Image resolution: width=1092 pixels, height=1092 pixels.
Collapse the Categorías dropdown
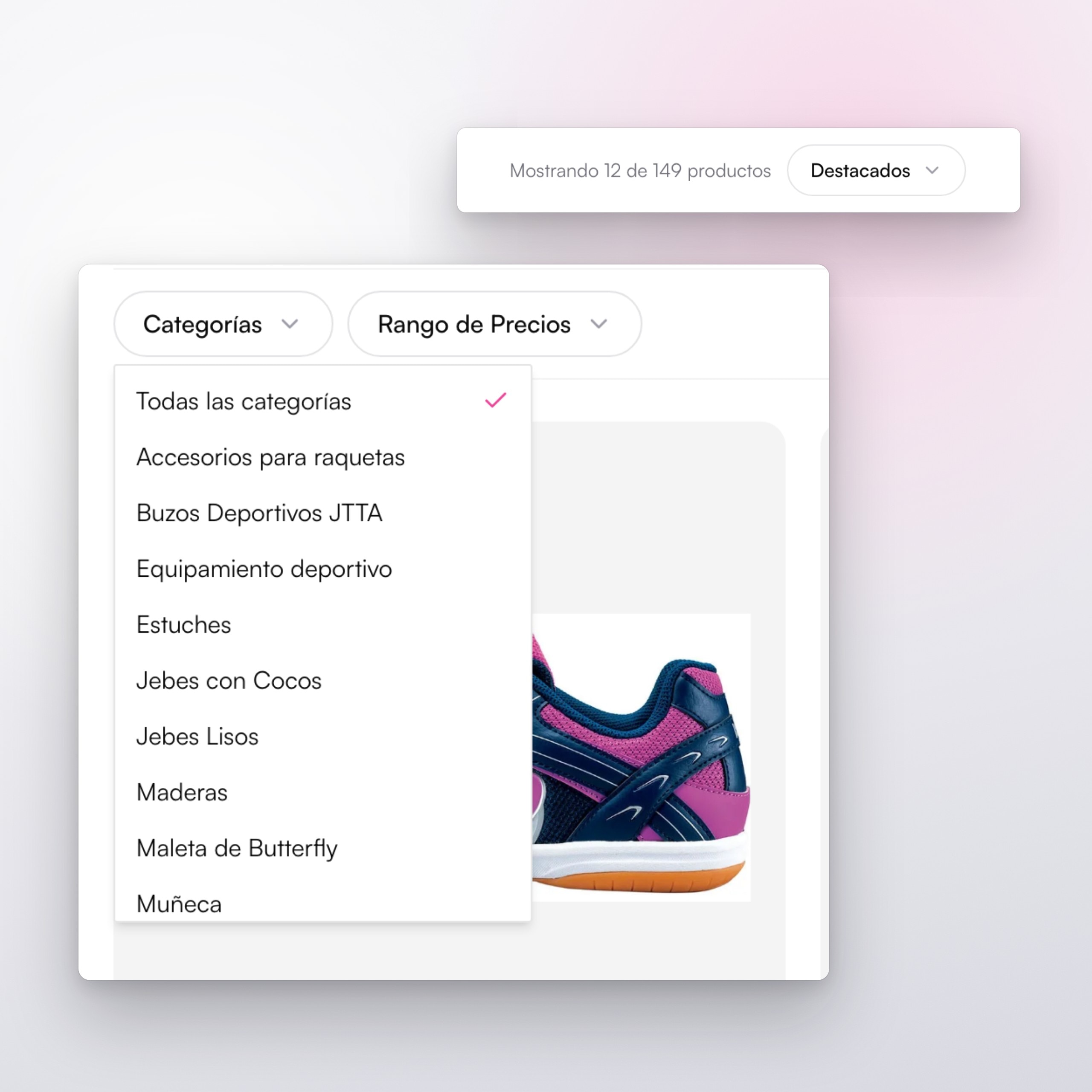223,324
